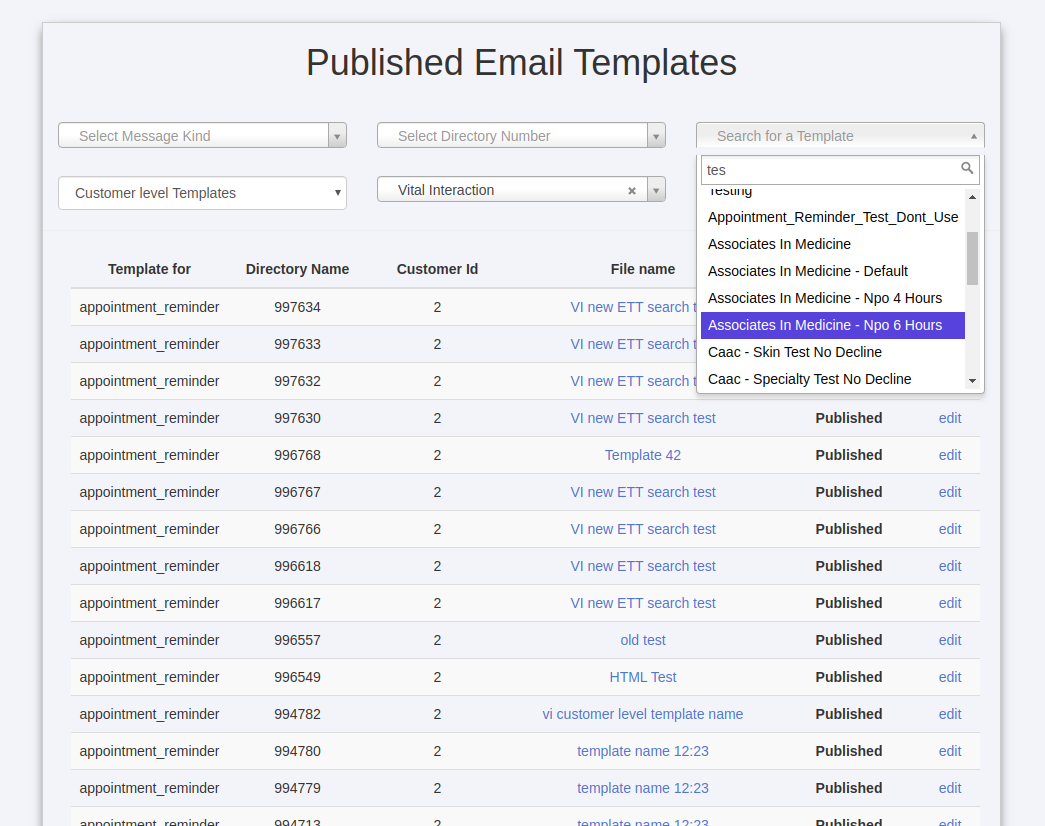
Task: Open the Customer level Templates select
Action: point(202,193)
